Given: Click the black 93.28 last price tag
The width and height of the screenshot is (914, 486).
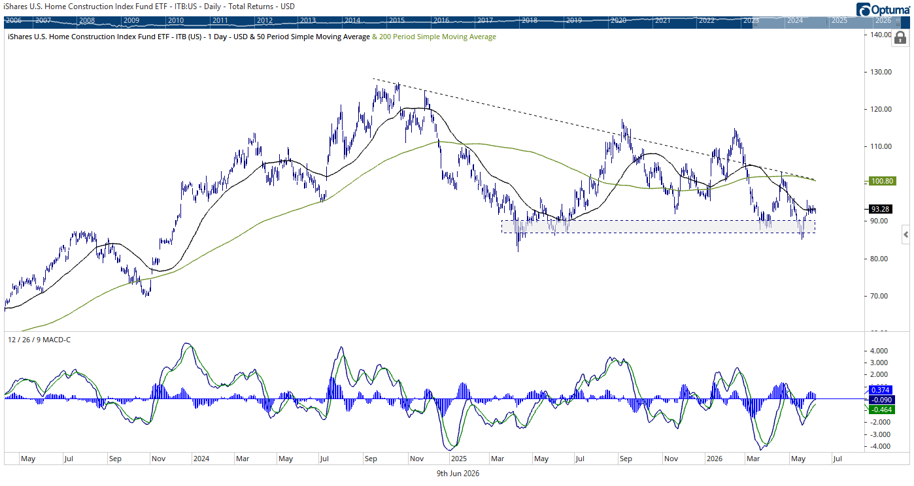Looking at the screenshot, I should (x=880, y=209).
